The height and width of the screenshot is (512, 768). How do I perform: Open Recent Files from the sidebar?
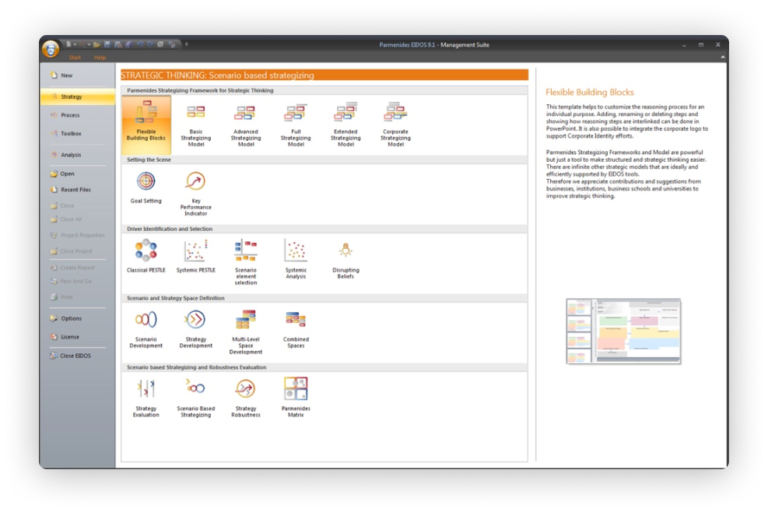tap(75, 189)
